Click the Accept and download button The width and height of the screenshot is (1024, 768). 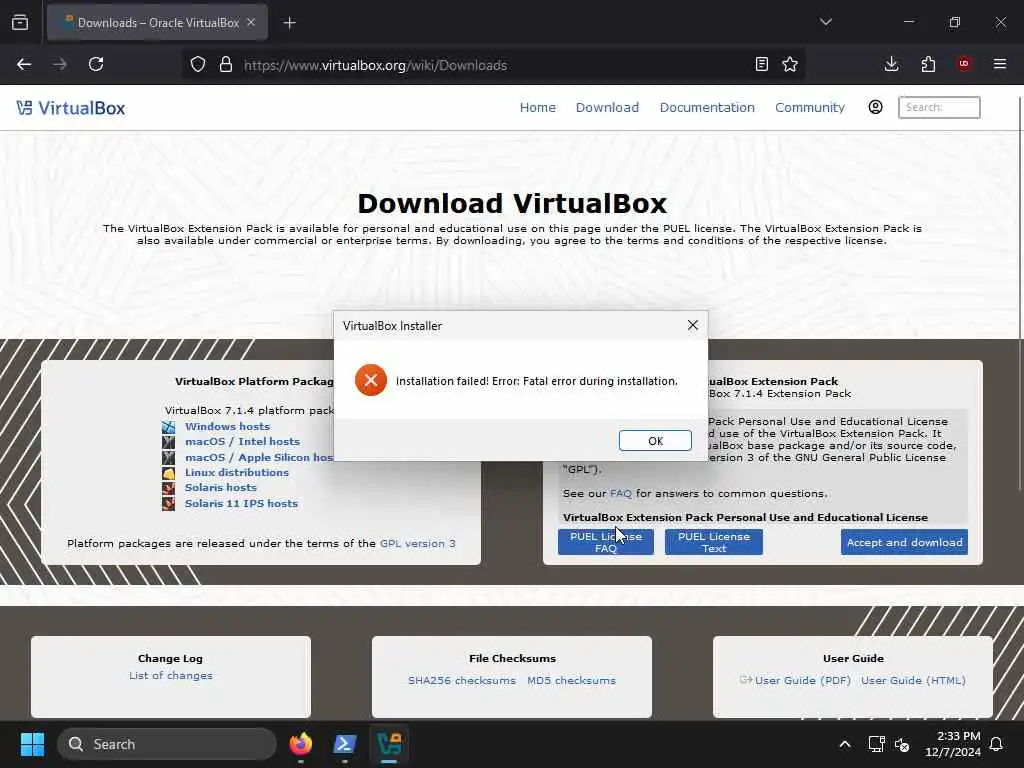[904, 542]
